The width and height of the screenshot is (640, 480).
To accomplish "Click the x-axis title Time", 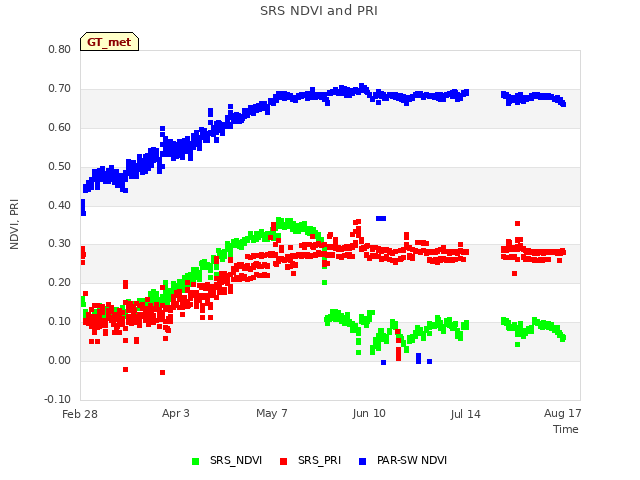I will click(566, 429).
